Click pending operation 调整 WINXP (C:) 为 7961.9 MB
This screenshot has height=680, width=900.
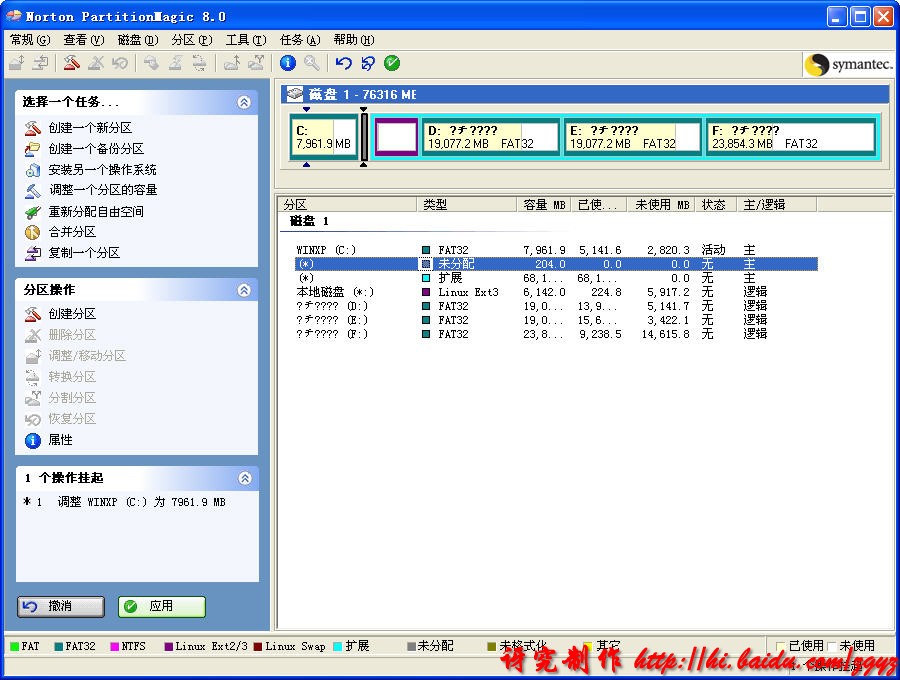pyautogui.click(x=125, y=502)
